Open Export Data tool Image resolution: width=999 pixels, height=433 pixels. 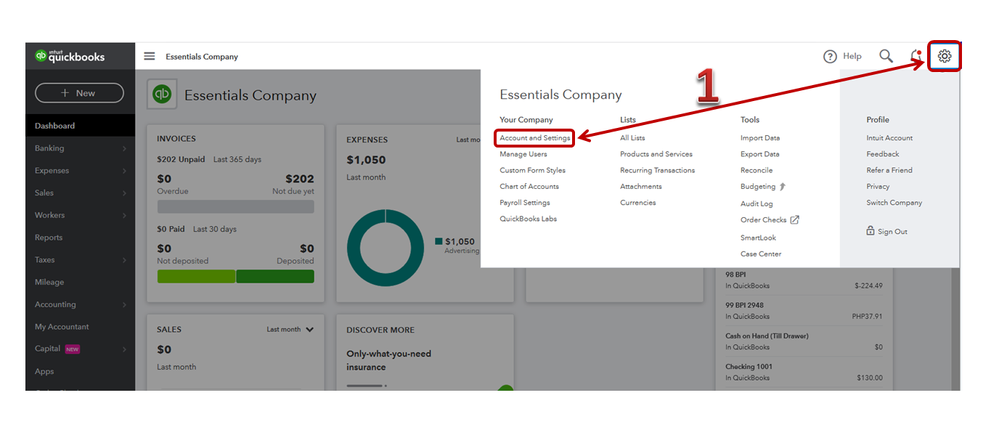coord(760,154)
